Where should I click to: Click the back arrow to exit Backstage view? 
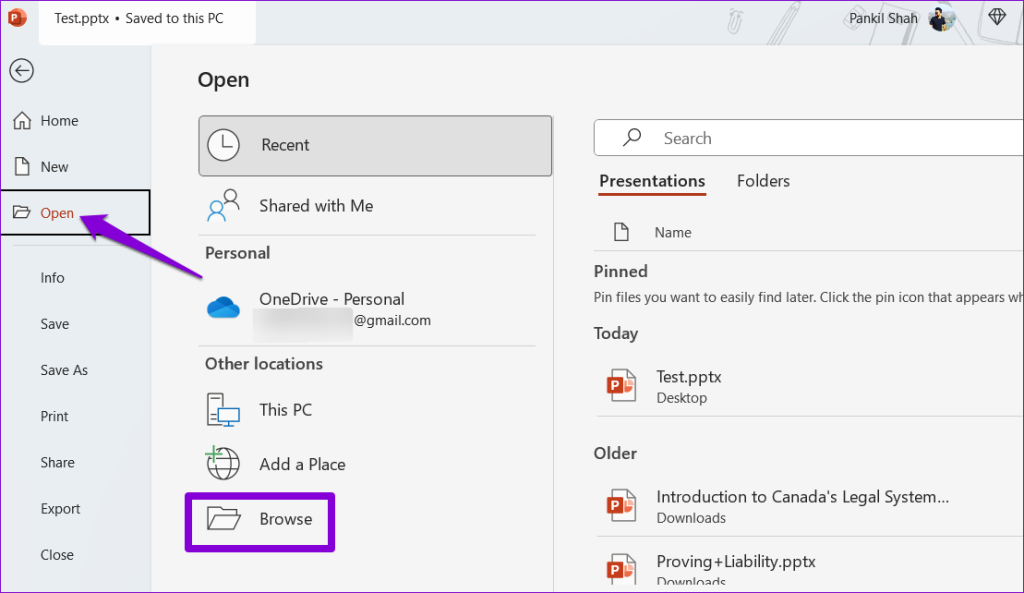[x=21, y=70]
